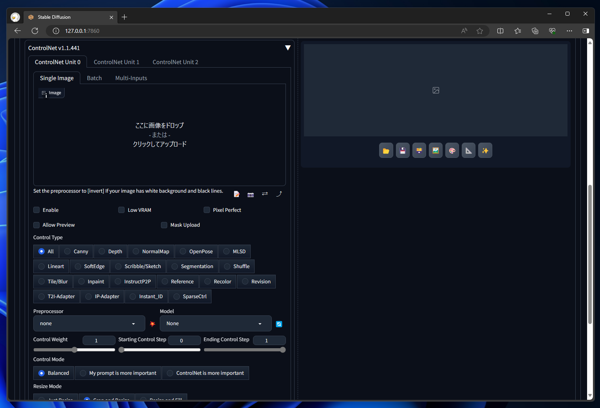The image size is (600, 408).
Task: Choose Tile/Blur control type
Action: (x=53, y=281)
